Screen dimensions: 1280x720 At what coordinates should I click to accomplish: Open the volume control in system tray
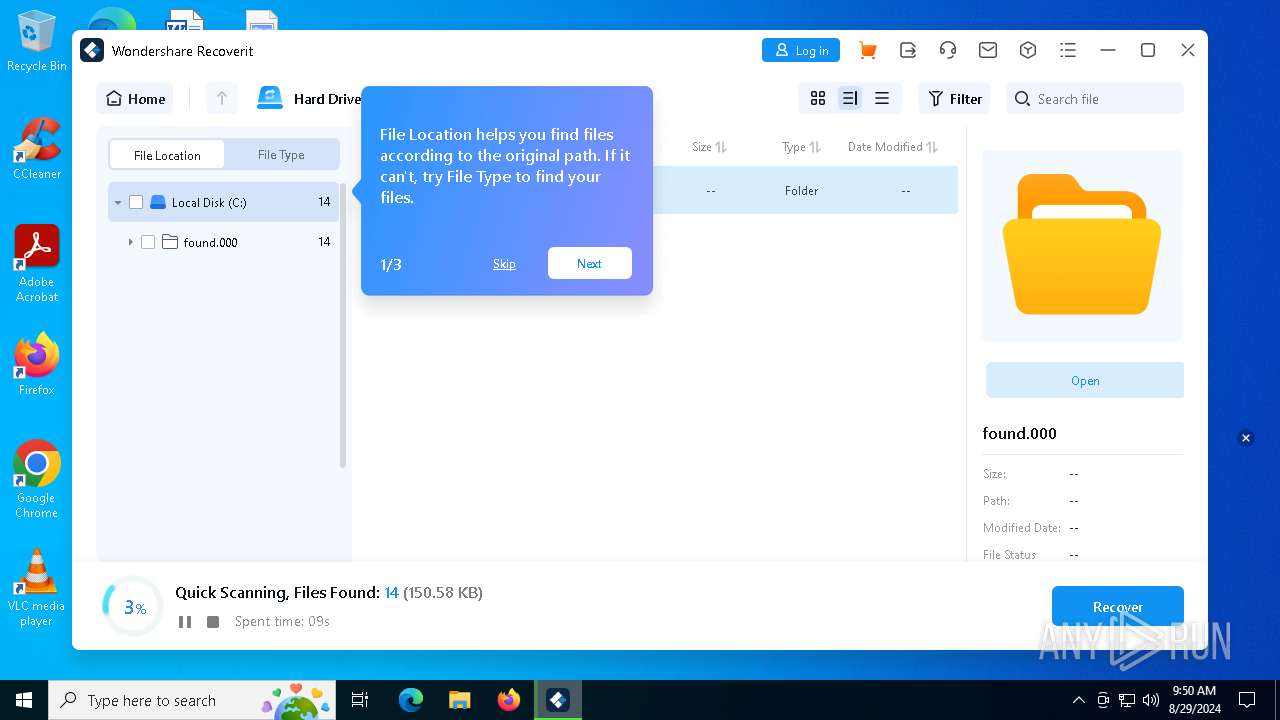click(x=1151, y=700)
